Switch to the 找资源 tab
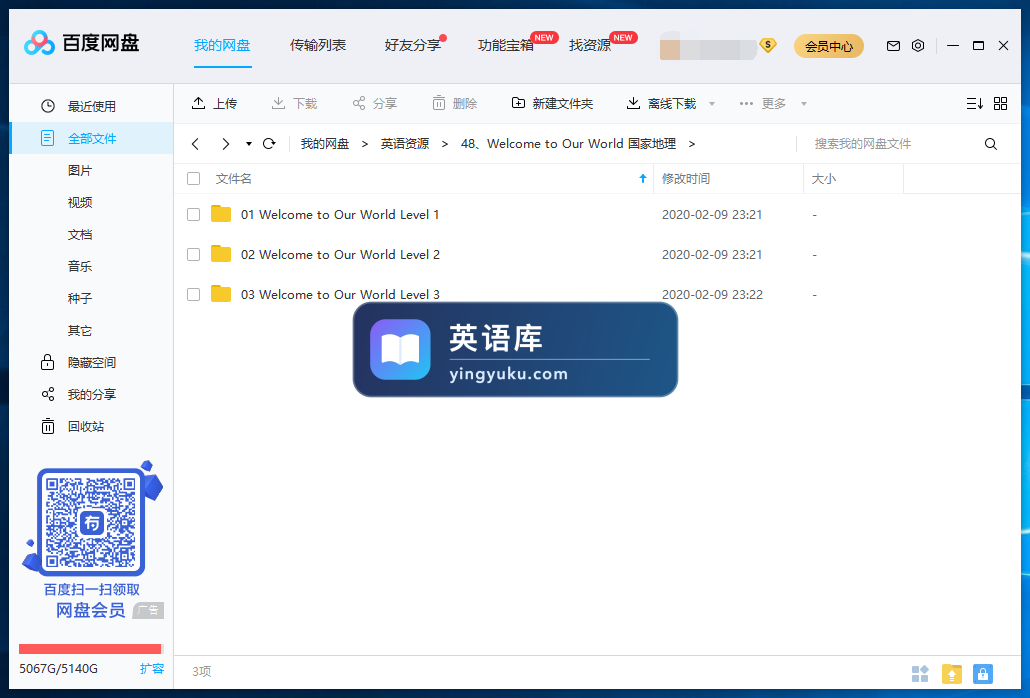Screen dimensions: 1030x698 coord(590,45)
